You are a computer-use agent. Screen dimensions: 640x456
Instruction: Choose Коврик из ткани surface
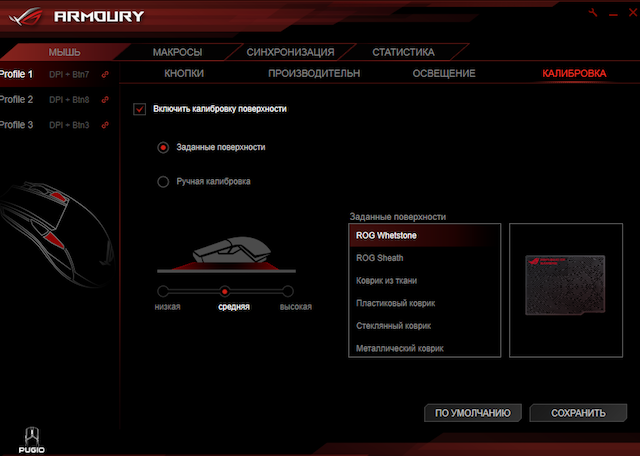coord(424,281)
